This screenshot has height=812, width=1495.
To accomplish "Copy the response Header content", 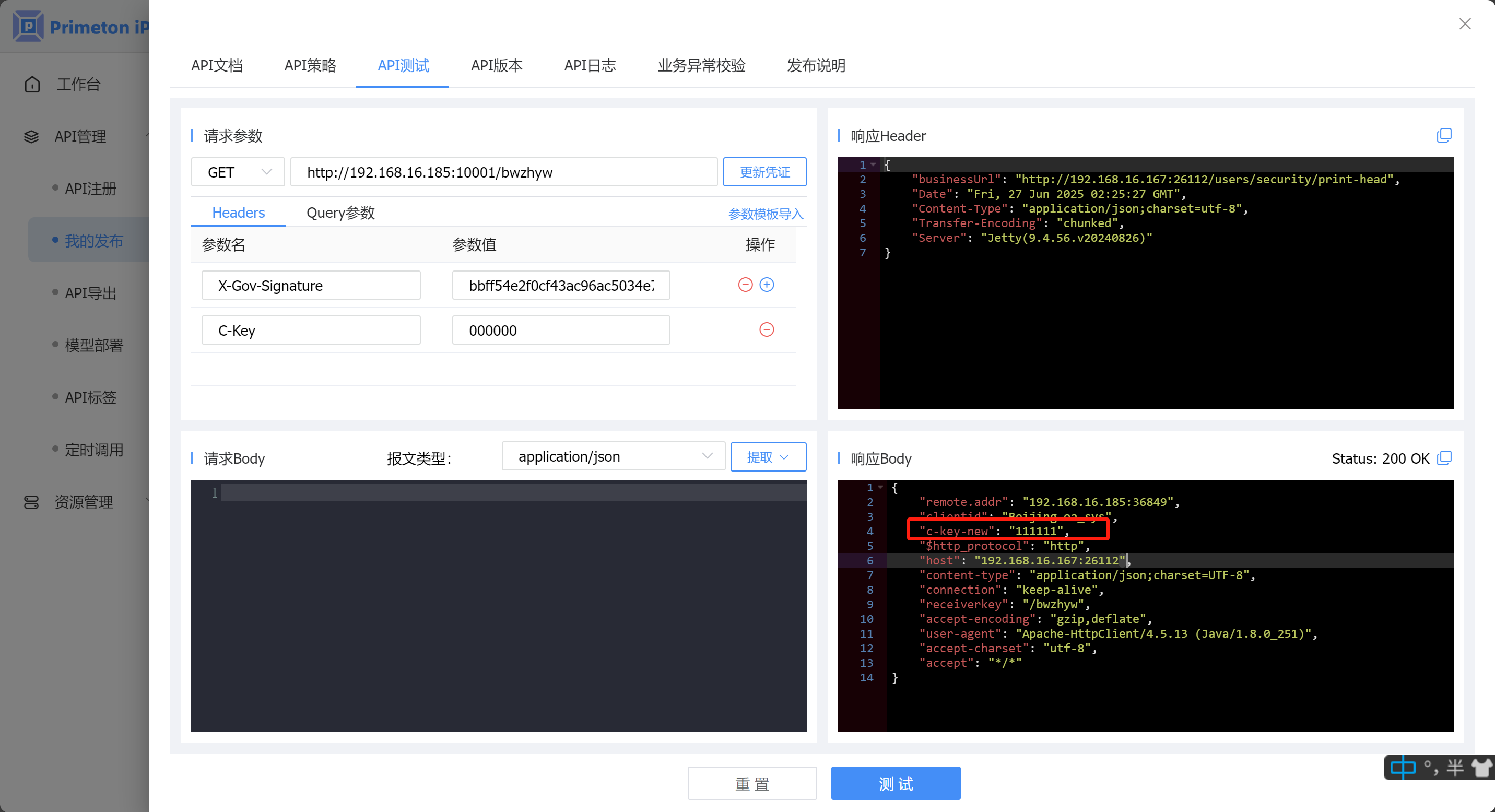I will (x=1444, y=135).
